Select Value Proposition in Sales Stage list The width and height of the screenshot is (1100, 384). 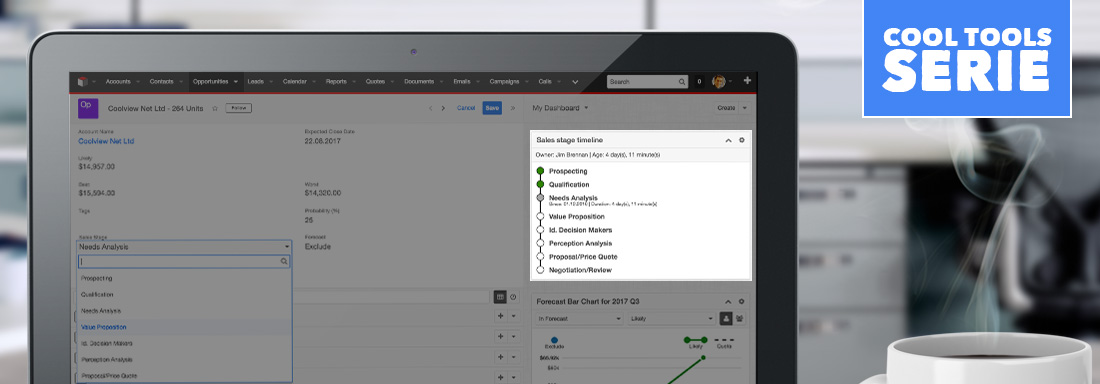[x=185, y=327]
